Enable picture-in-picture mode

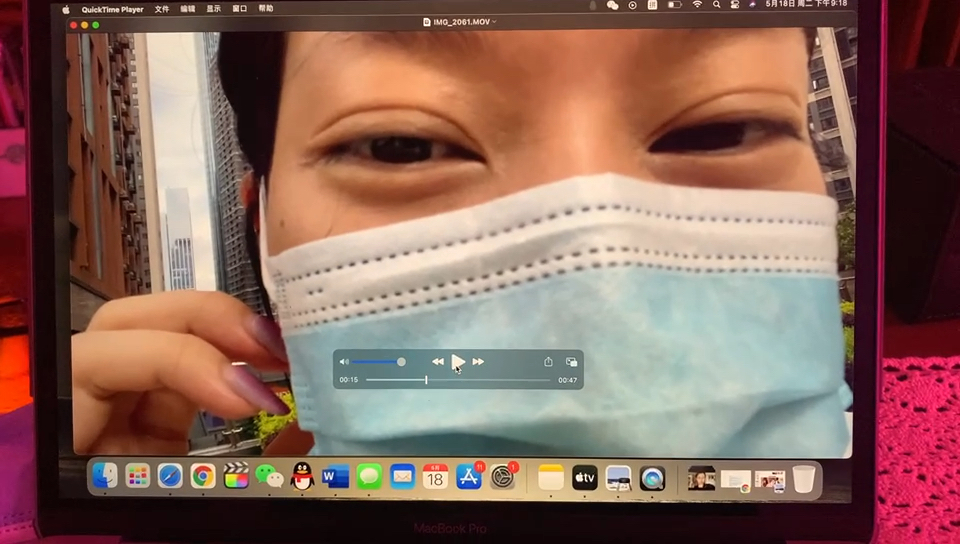pos(571,362)
